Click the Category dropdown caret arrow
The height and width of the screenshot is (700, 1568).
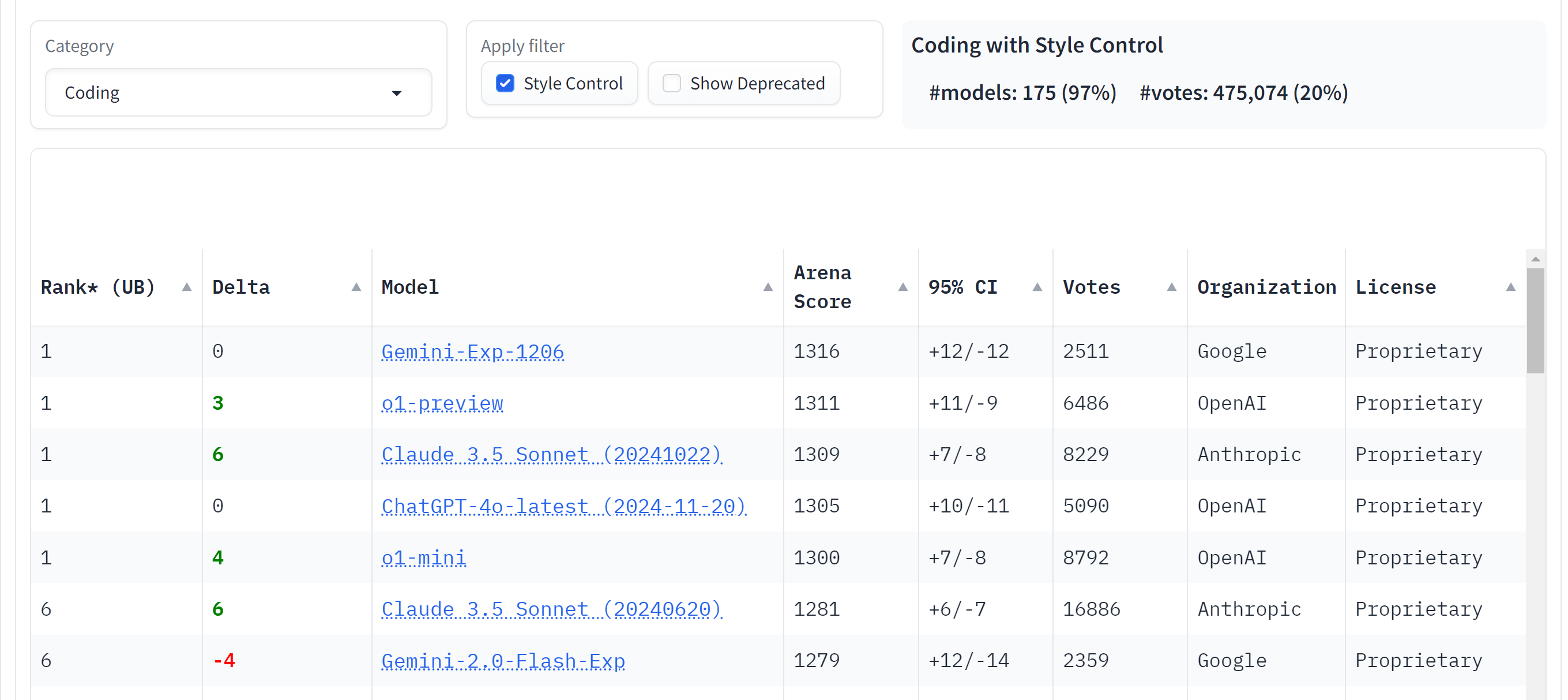396,93
